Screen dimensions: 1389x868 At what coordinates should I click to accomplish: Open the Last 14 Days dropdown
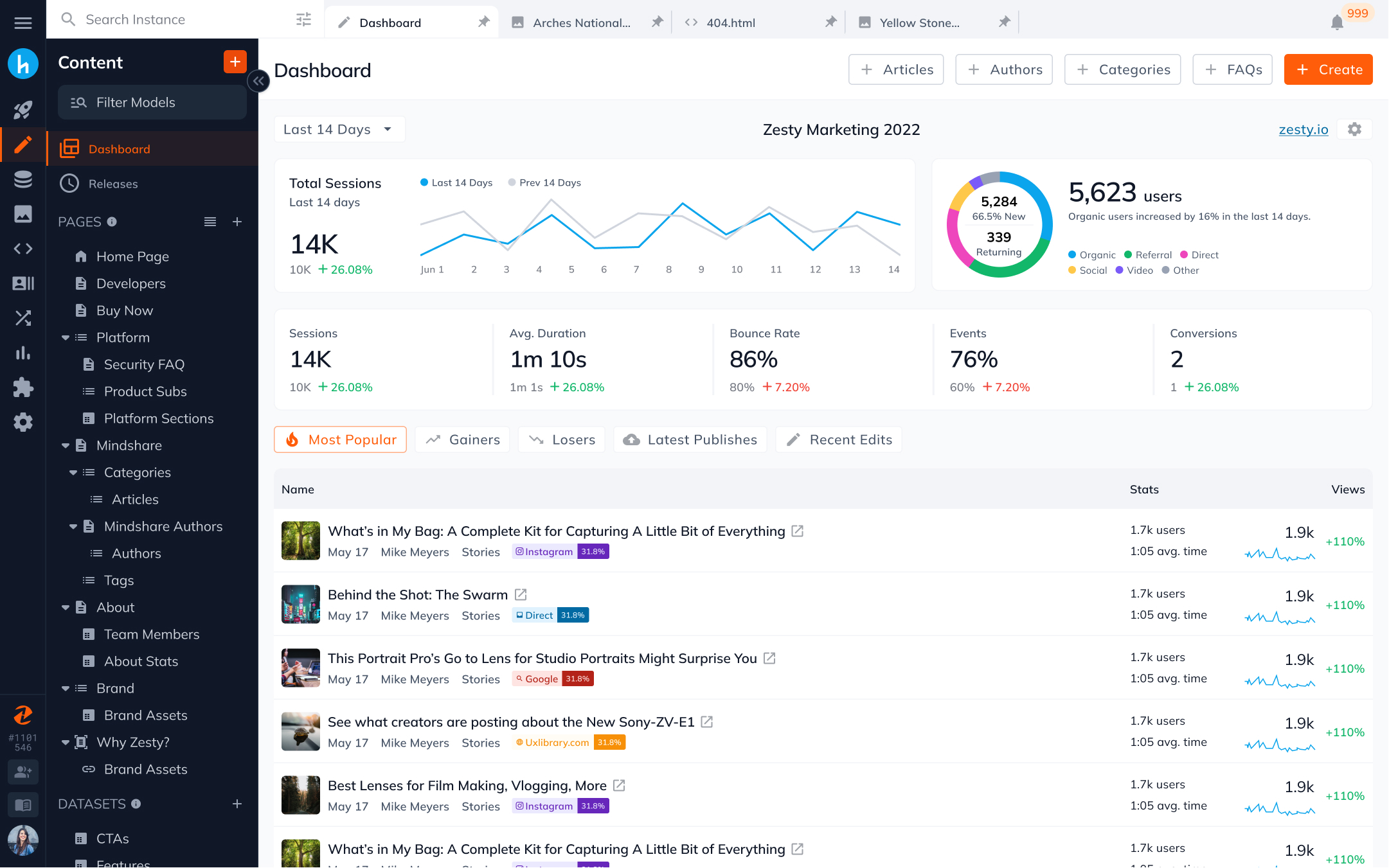coord(339,128)
